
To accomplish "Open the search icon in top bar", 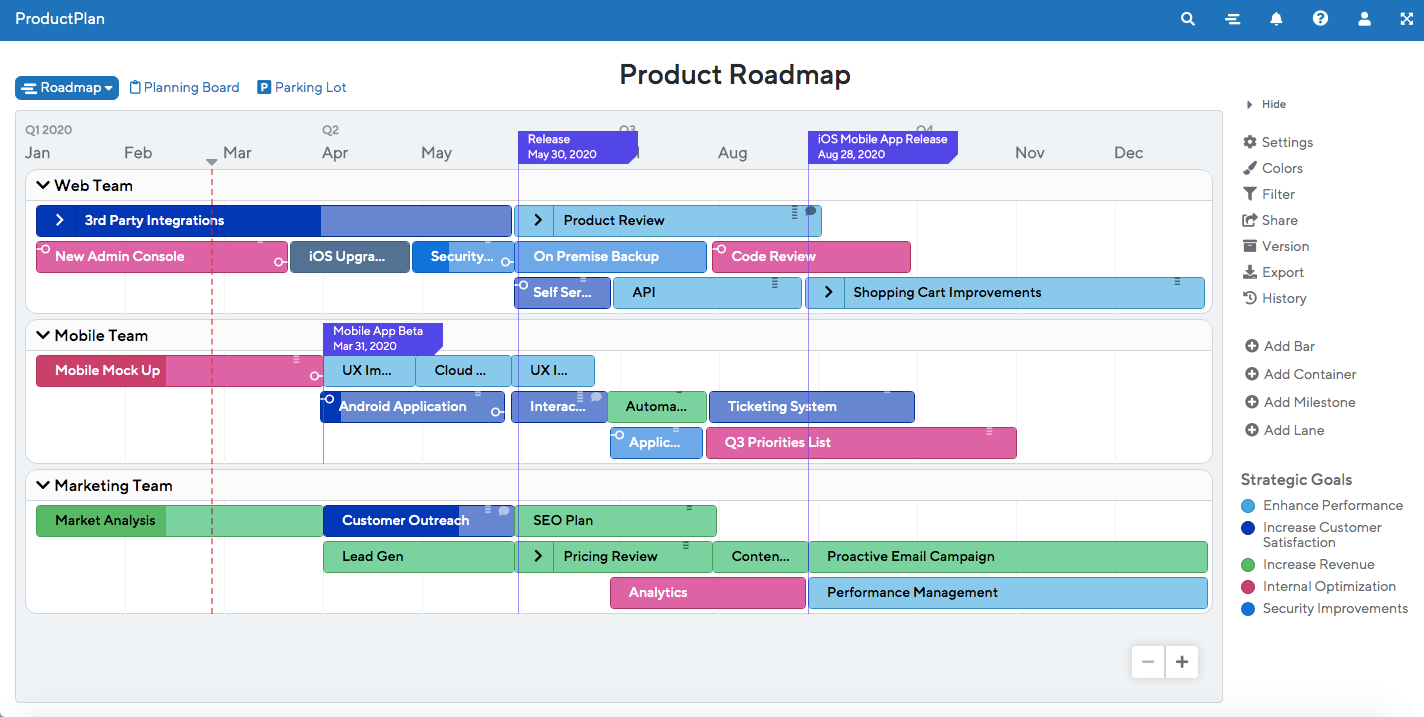I will [x=1188, y=19].
